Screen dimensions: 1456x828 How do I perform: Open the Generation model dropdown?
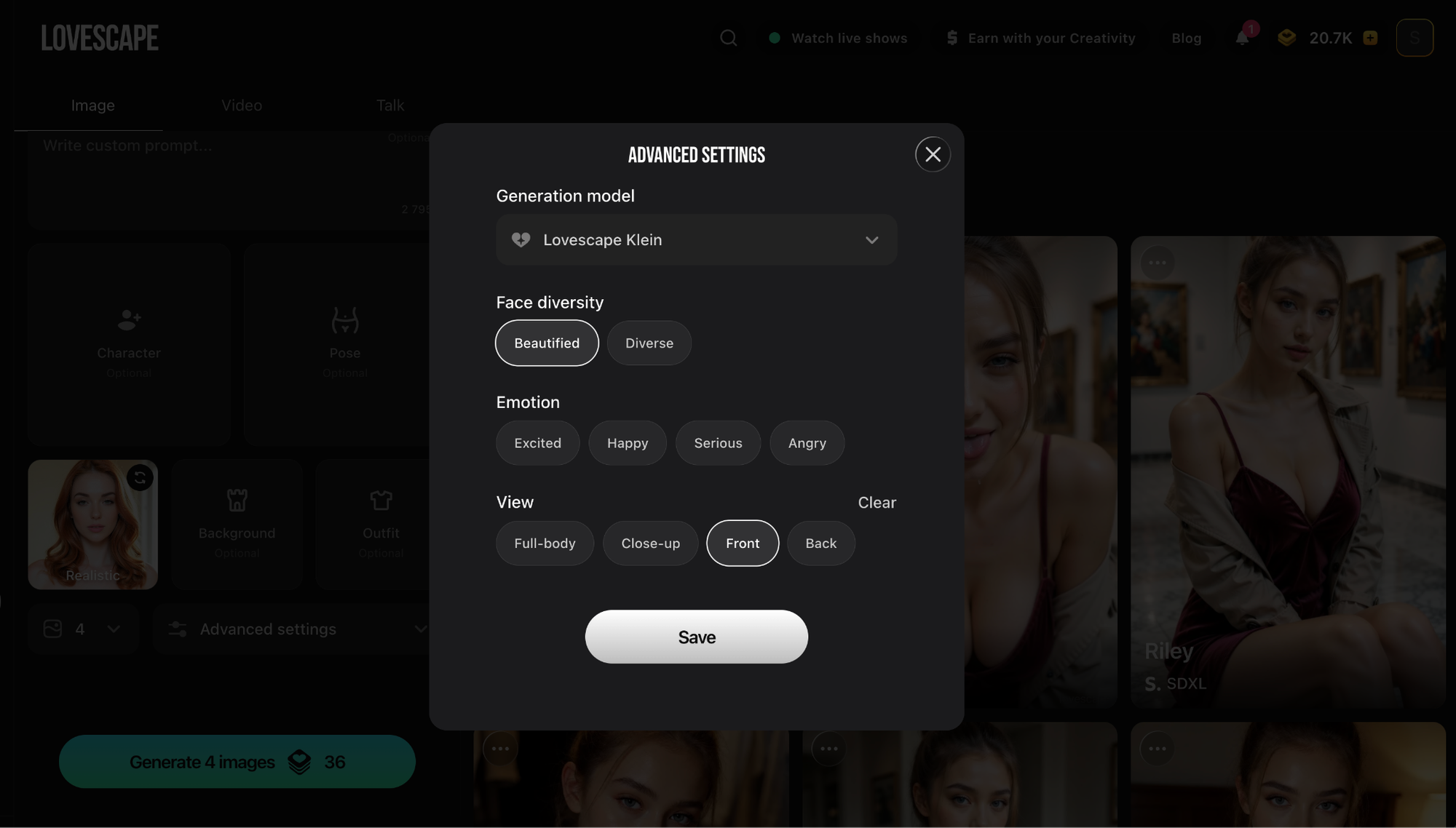click(x=696, y=239)
